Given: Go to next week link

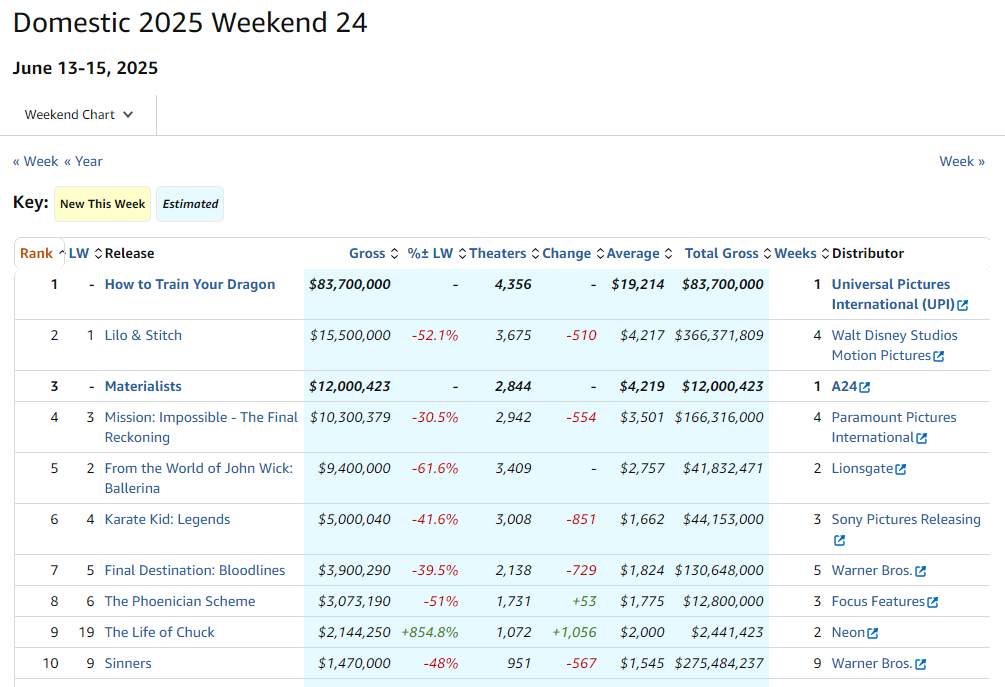Looking at the screenshot, I should point(962,161).
